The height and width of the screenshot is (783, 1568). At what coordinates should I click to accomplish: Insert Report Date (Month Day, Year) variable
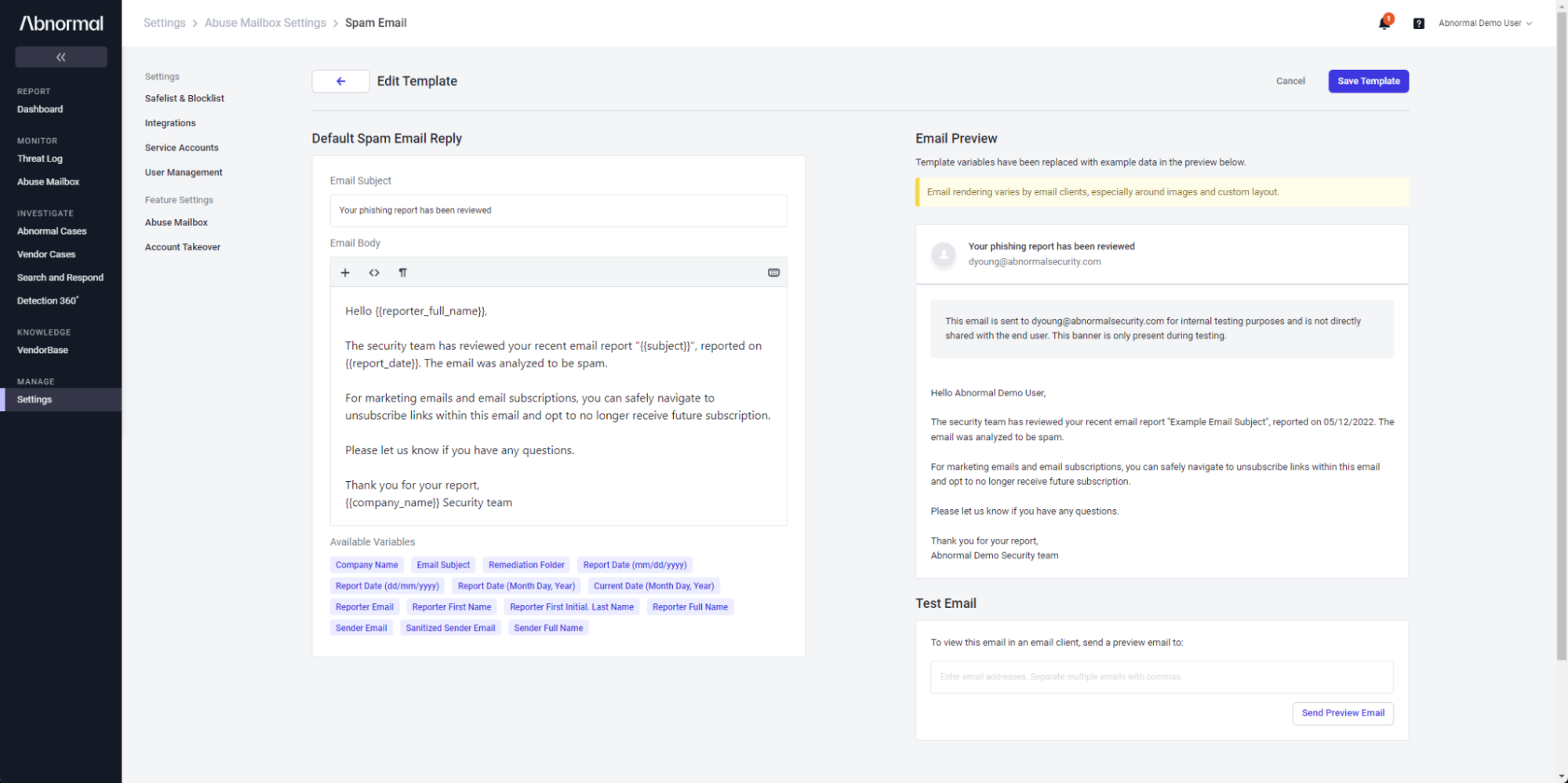(x=516, y=586)
